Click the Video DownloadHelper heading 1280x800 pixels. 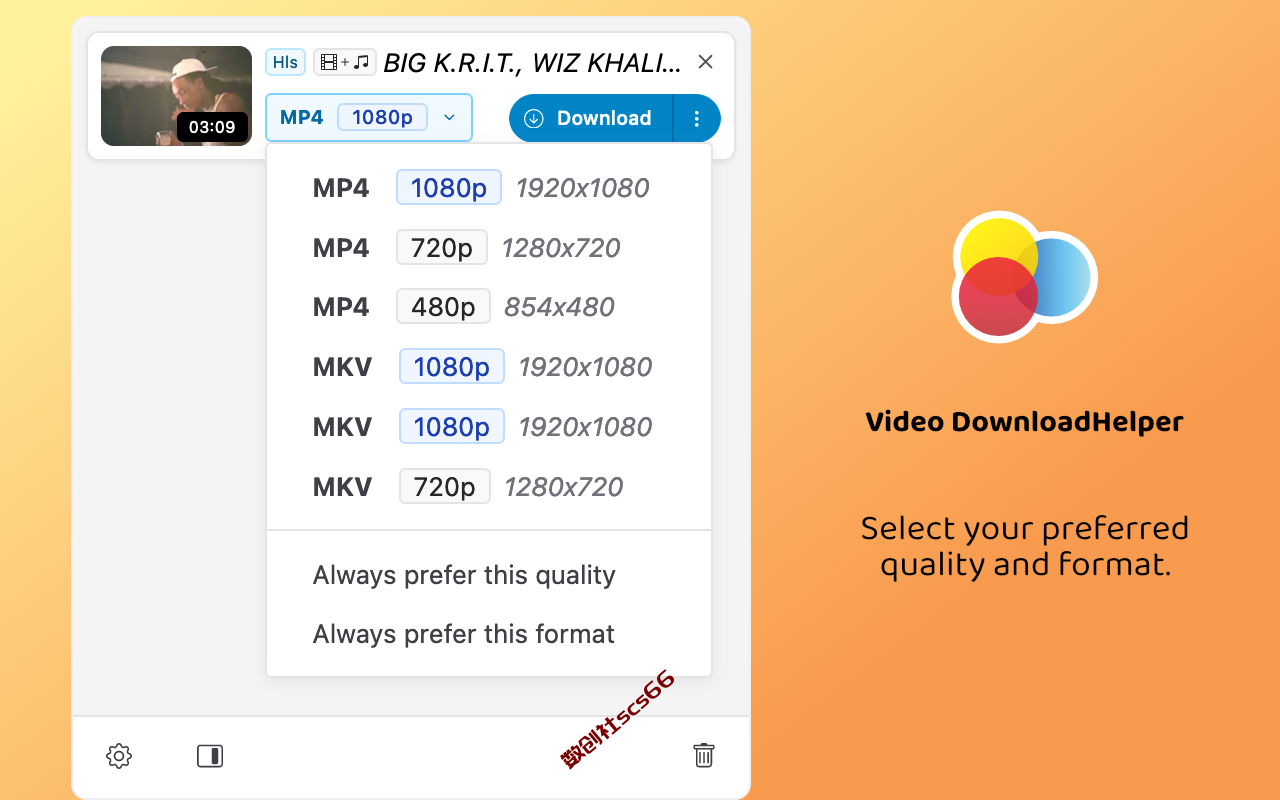[x=1025, y=422]
